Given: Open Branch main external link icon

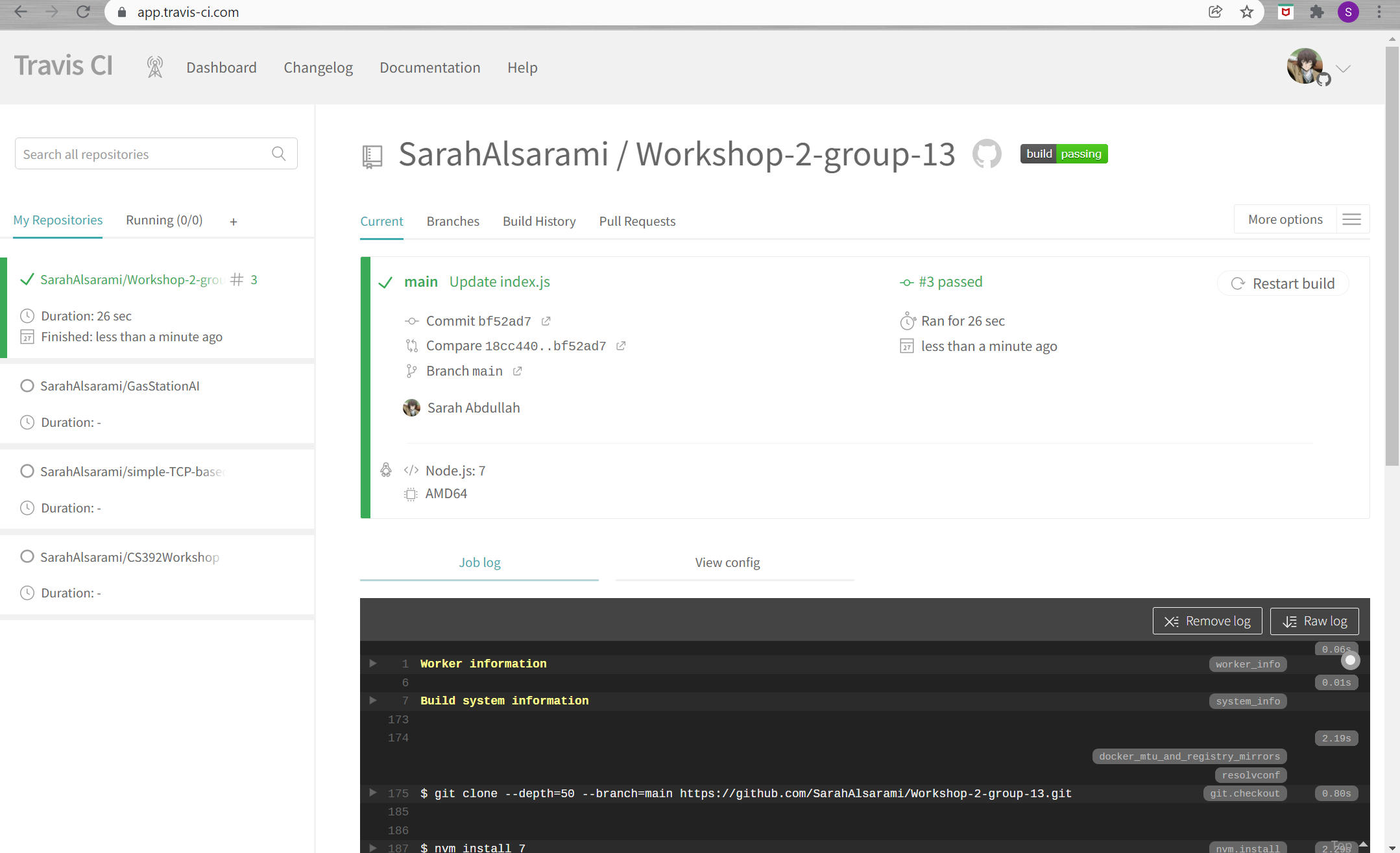Looking at the screenshot, I should point(518,371).
